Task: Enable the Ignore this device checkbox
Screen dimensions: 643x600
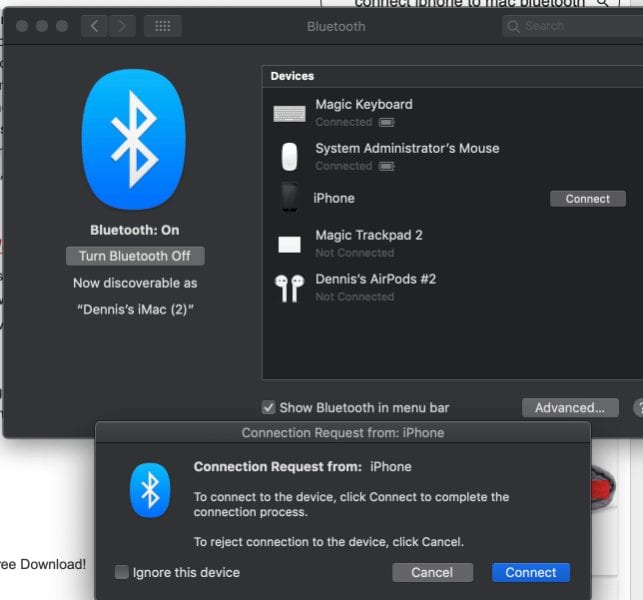Action: [x=122, y=573]
